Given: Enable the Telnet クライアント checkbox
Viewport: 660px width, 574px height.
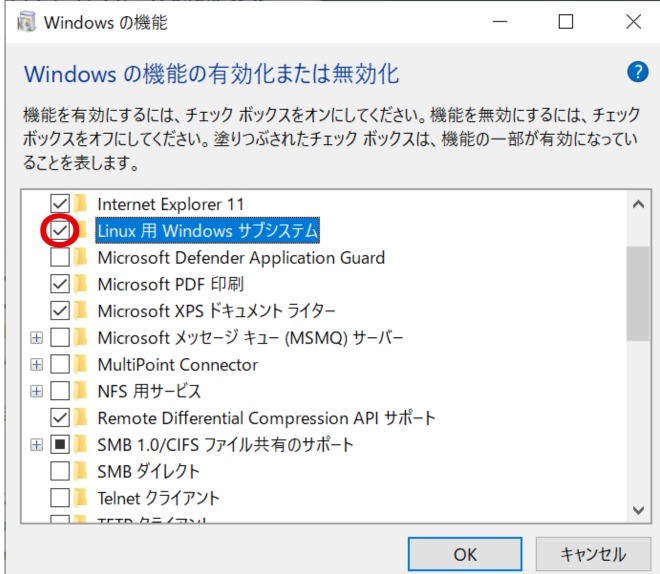Looking at the screenshot, I should (60, 498).
